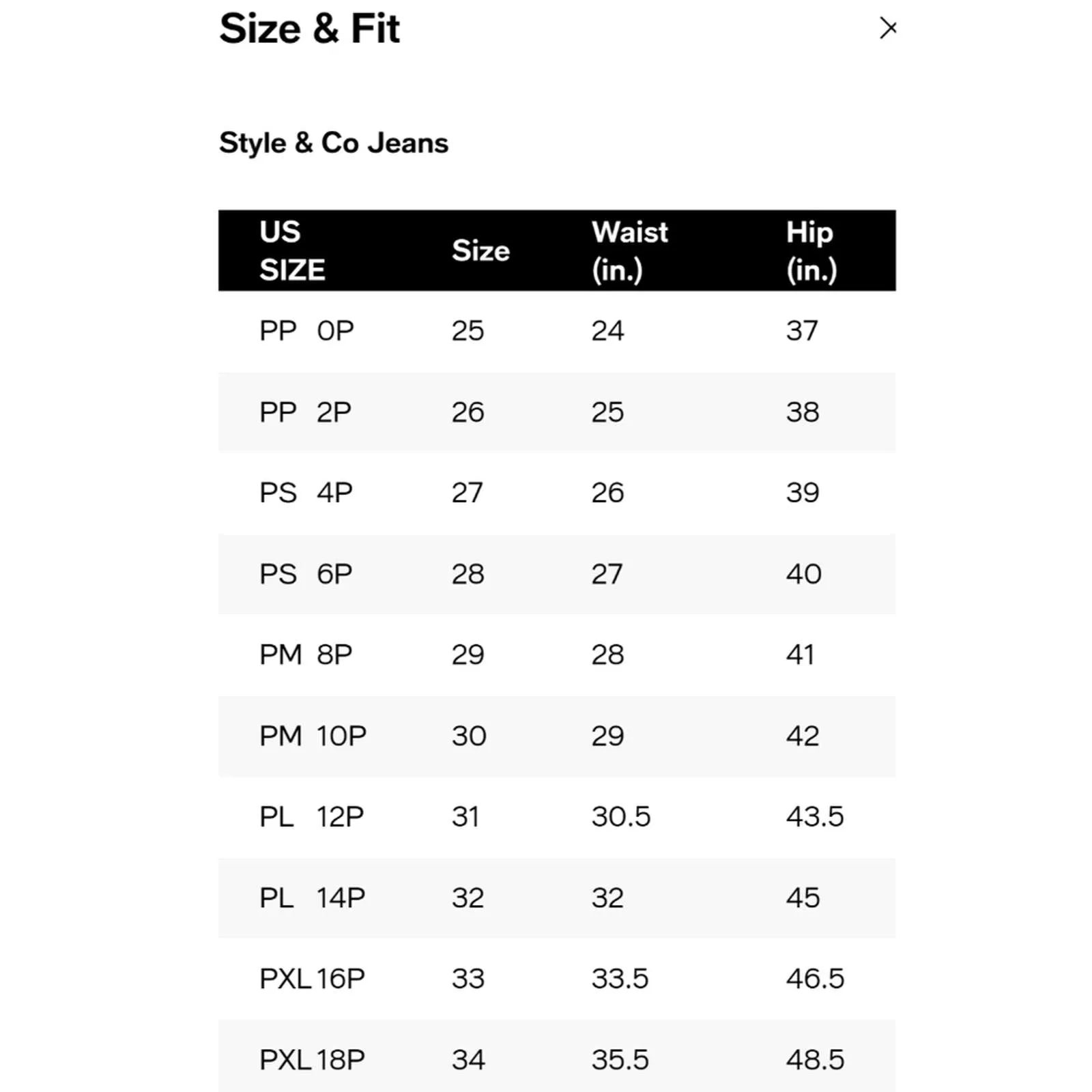Click the 14P size label
Image resolution: width=1092 pixels, height=1092 pixels.
pyautogui.click(x=341, y=897)
